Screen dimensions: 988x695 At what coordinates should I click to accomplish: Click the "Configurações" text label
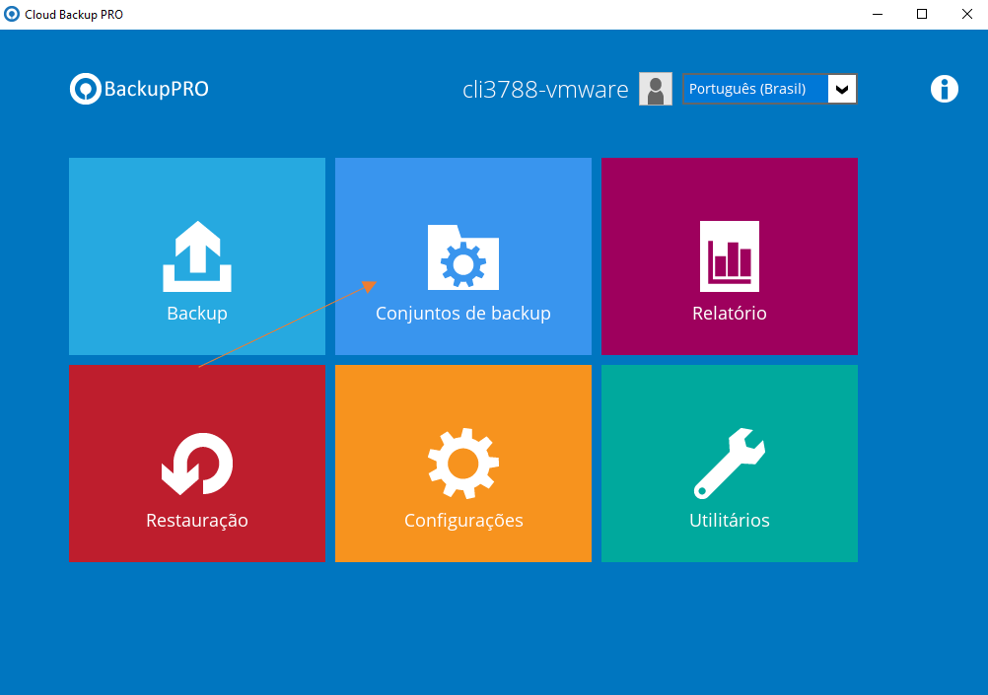click(x=463, y=520)
